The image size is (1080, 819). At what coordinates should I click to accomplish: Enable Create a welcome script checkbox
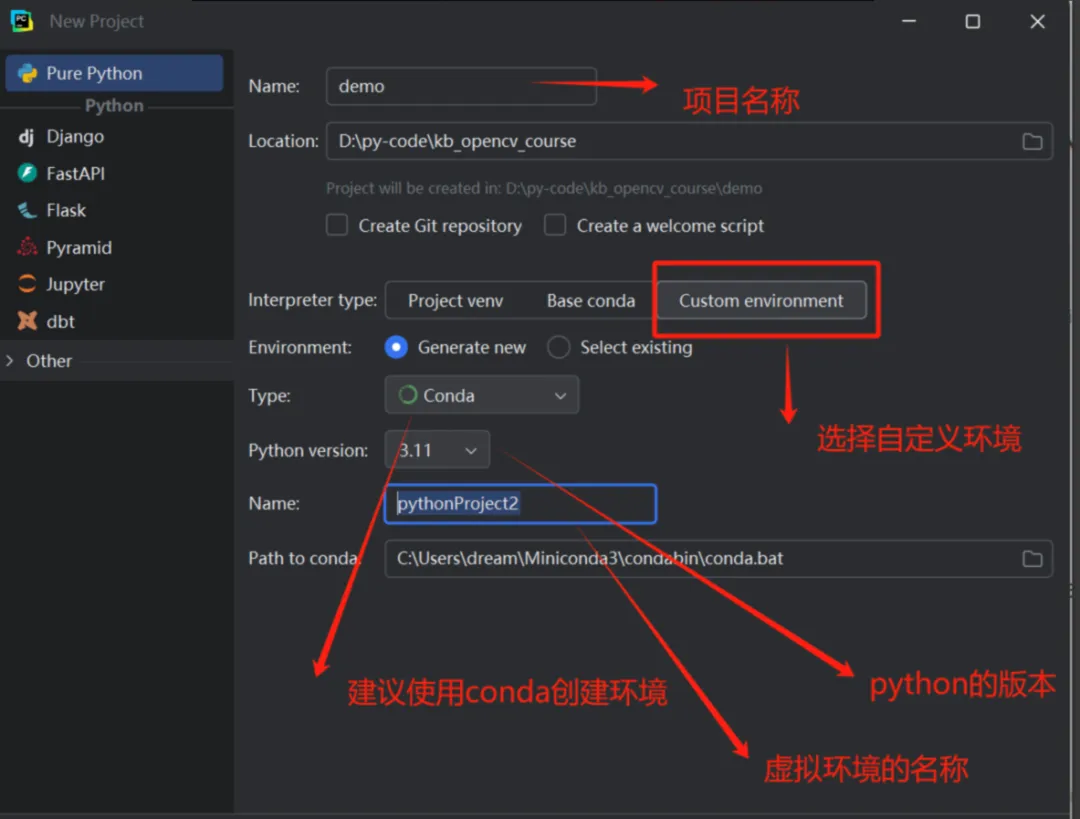(555, 225)
